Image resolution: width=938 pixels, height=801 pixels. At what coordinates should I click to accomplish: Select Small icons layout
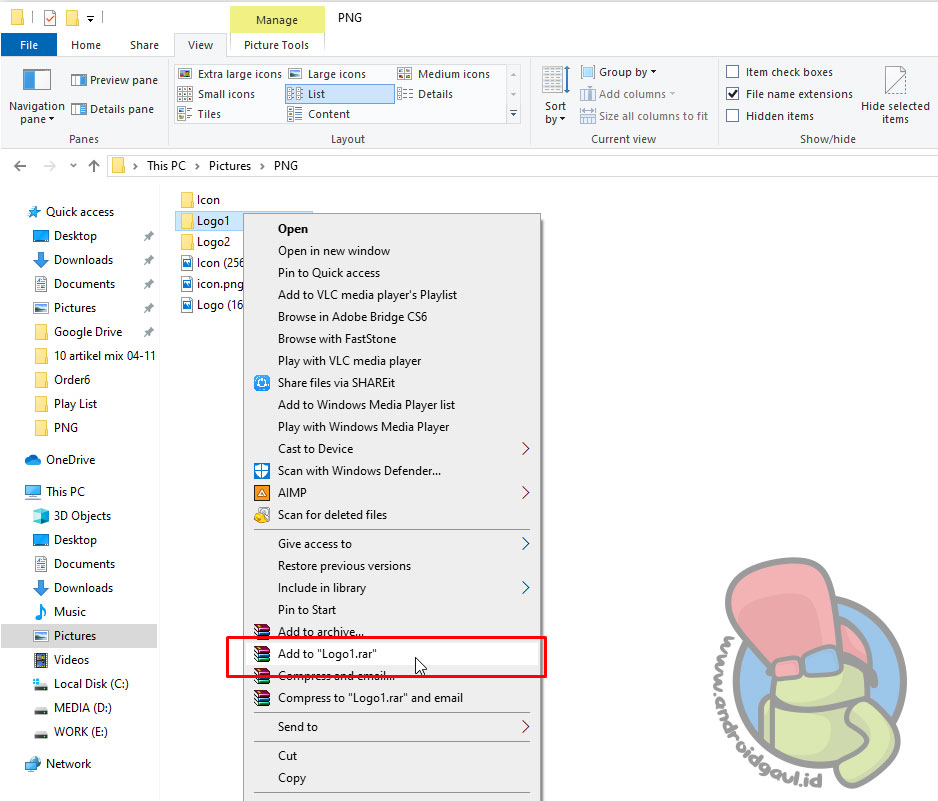tap(217, 94)
